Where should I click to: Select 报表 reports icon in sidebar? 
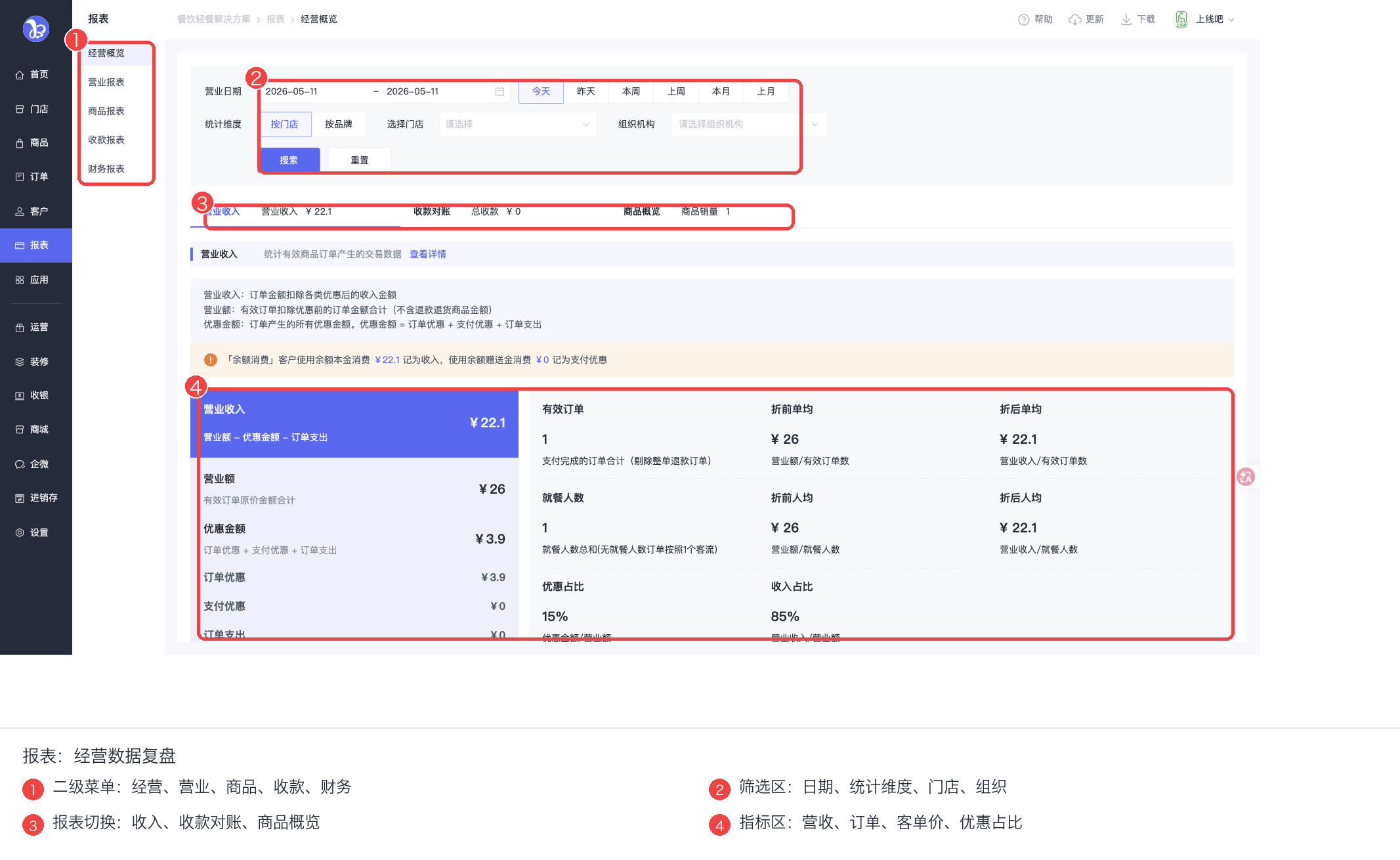[20, 246]
